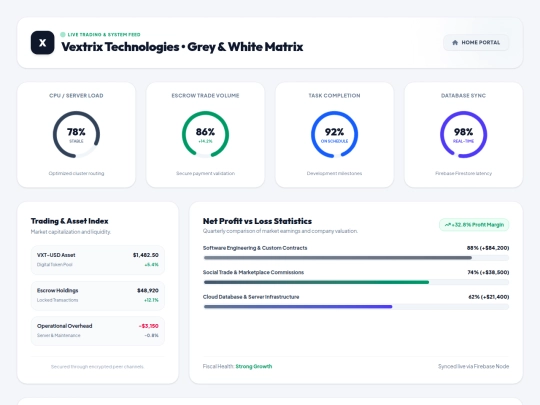540x405 pixels.
Task: Click the green live feed status dot
Action: 63,34
